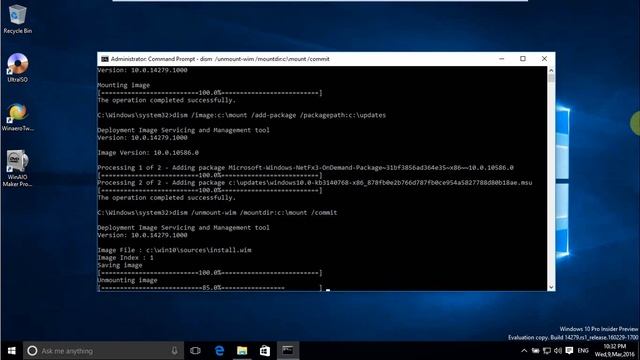Click the console scrollbar up arrow

point(551,70)
